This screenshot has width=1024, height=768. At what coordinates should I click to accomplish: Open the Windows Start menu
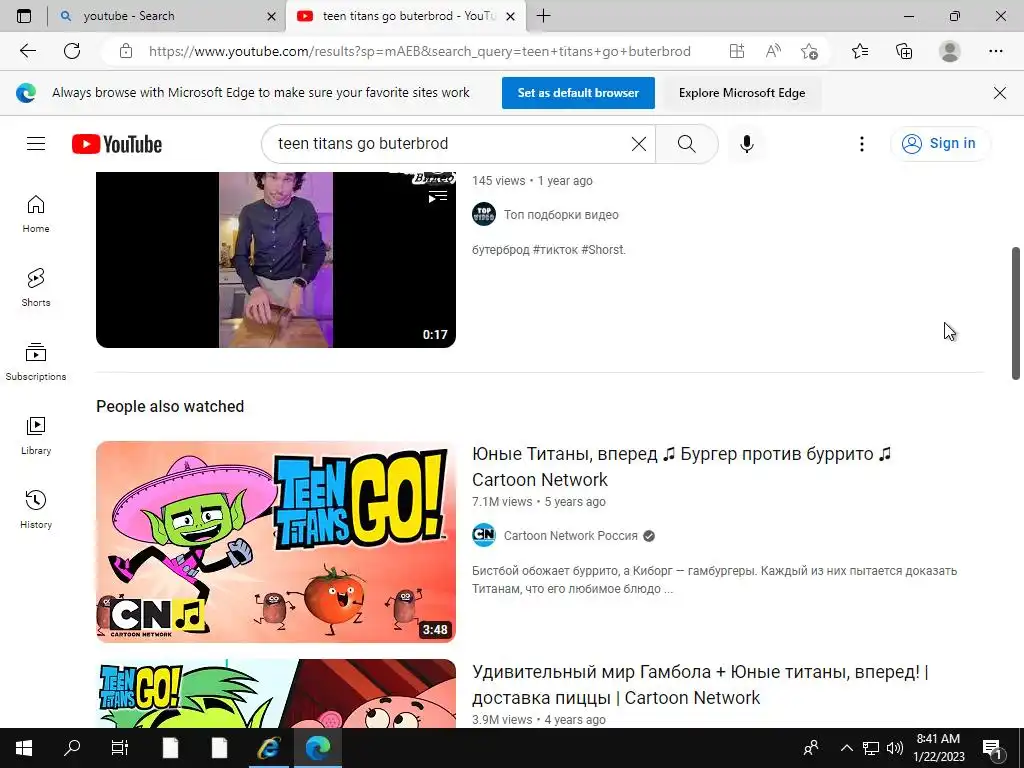[x=24, y=748]
